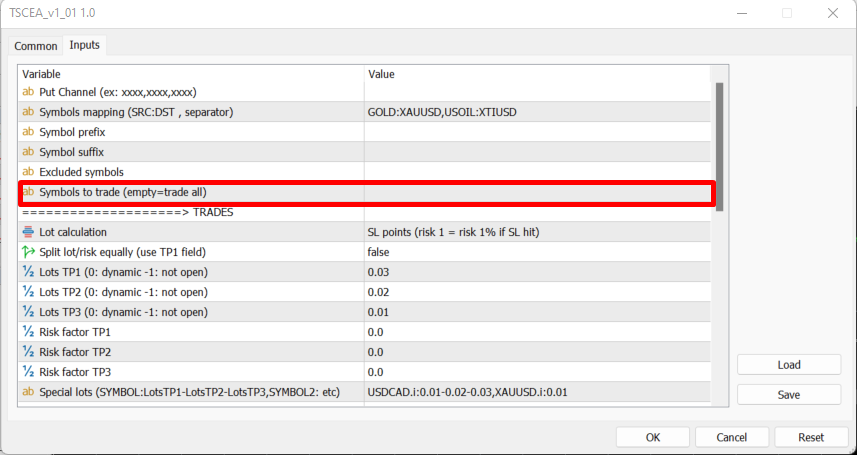This screenshot has width=857, height=455.
Task: Click the ½ icon beside Risk factor TP2
Action: (x=28, y=352)
